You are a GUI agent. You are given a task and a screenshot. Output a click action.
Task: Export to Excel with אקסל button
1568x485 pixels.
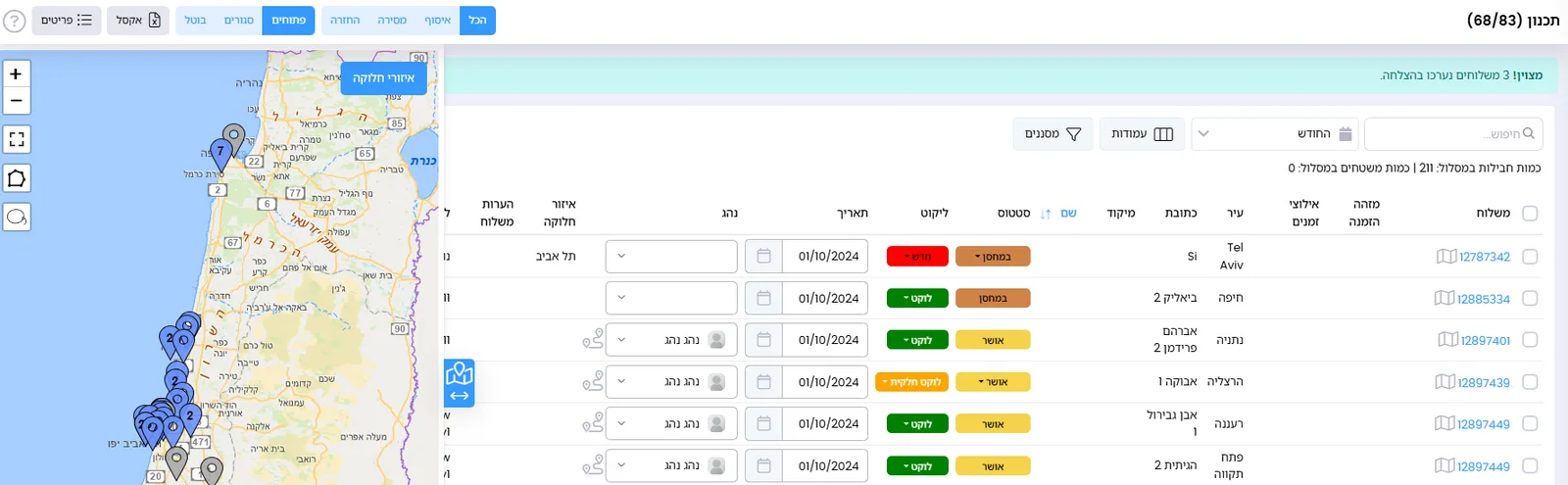[138, 21]
